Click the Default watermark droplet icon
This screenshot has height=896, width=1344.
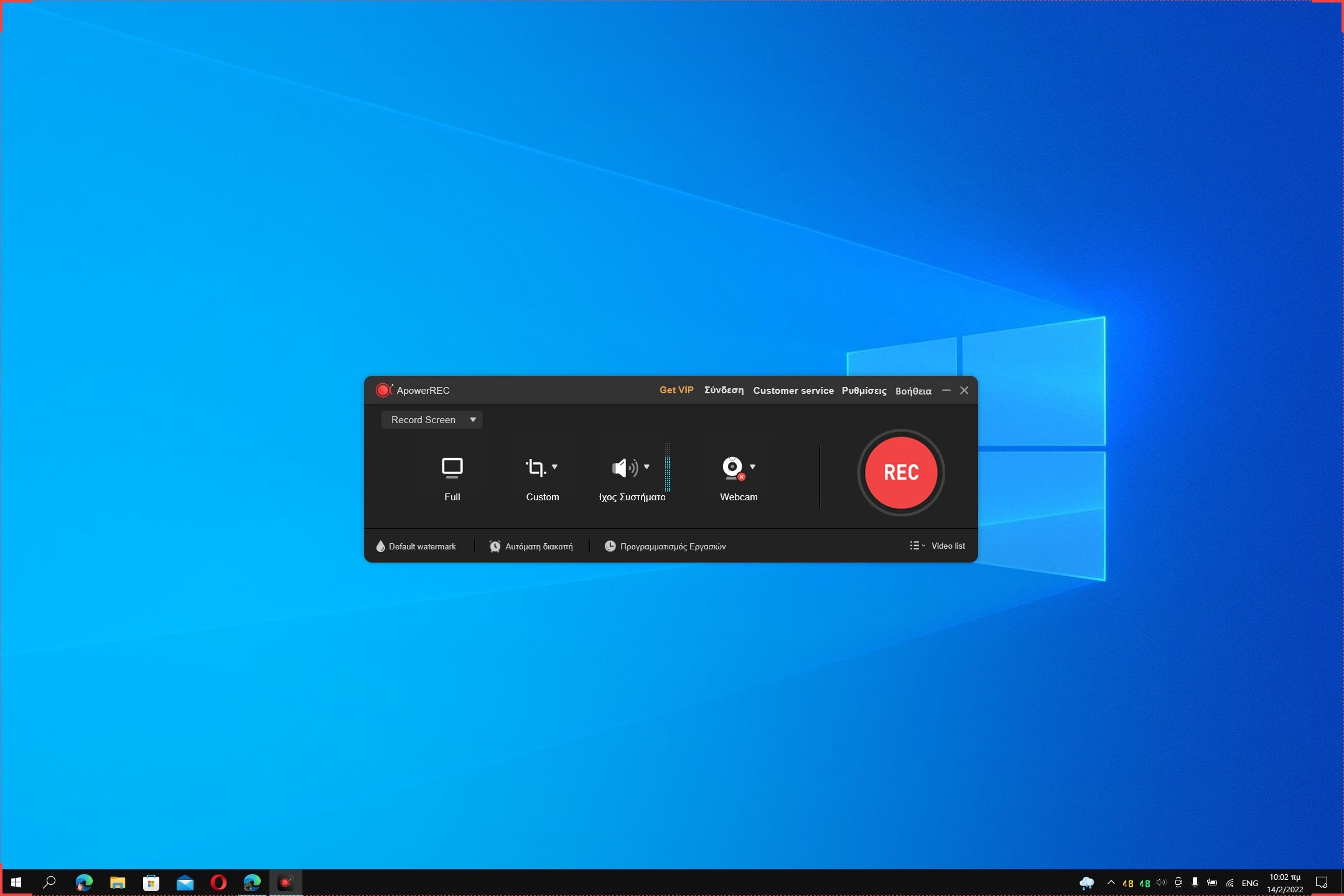[380, 546]
